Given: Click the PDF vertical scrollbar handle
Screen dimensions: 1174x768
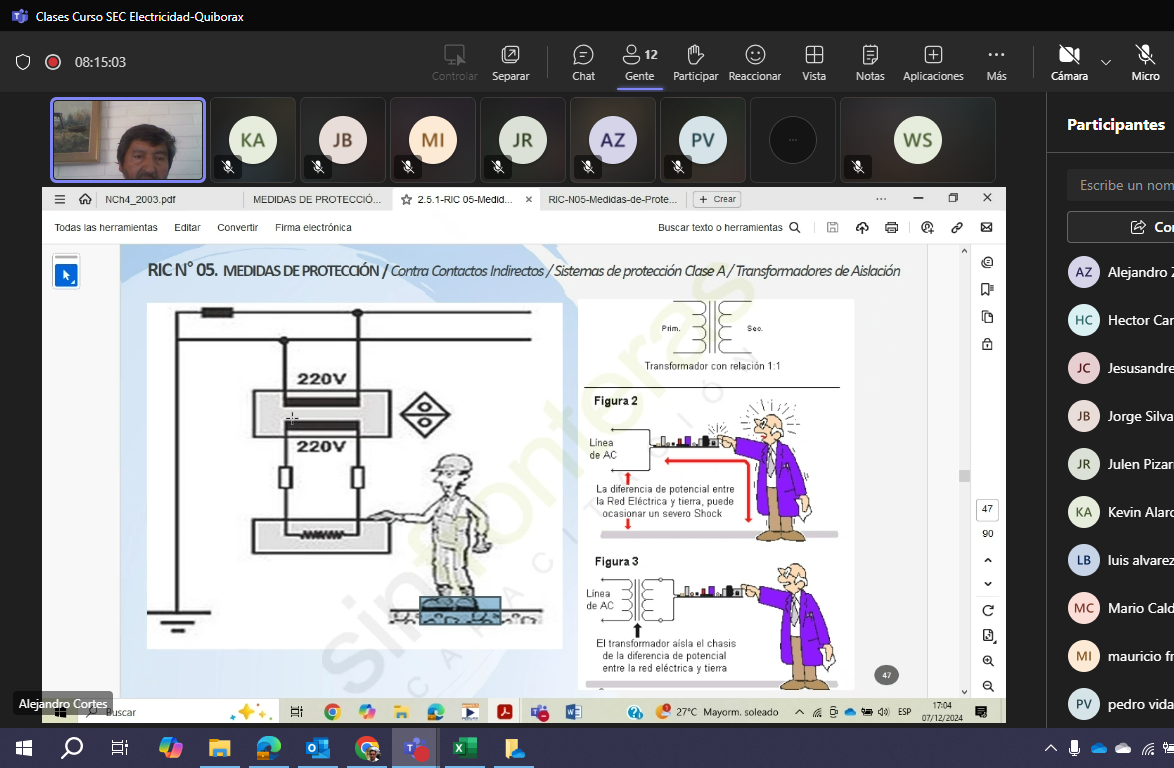Looking at the screenshot, I should (964, 476).
